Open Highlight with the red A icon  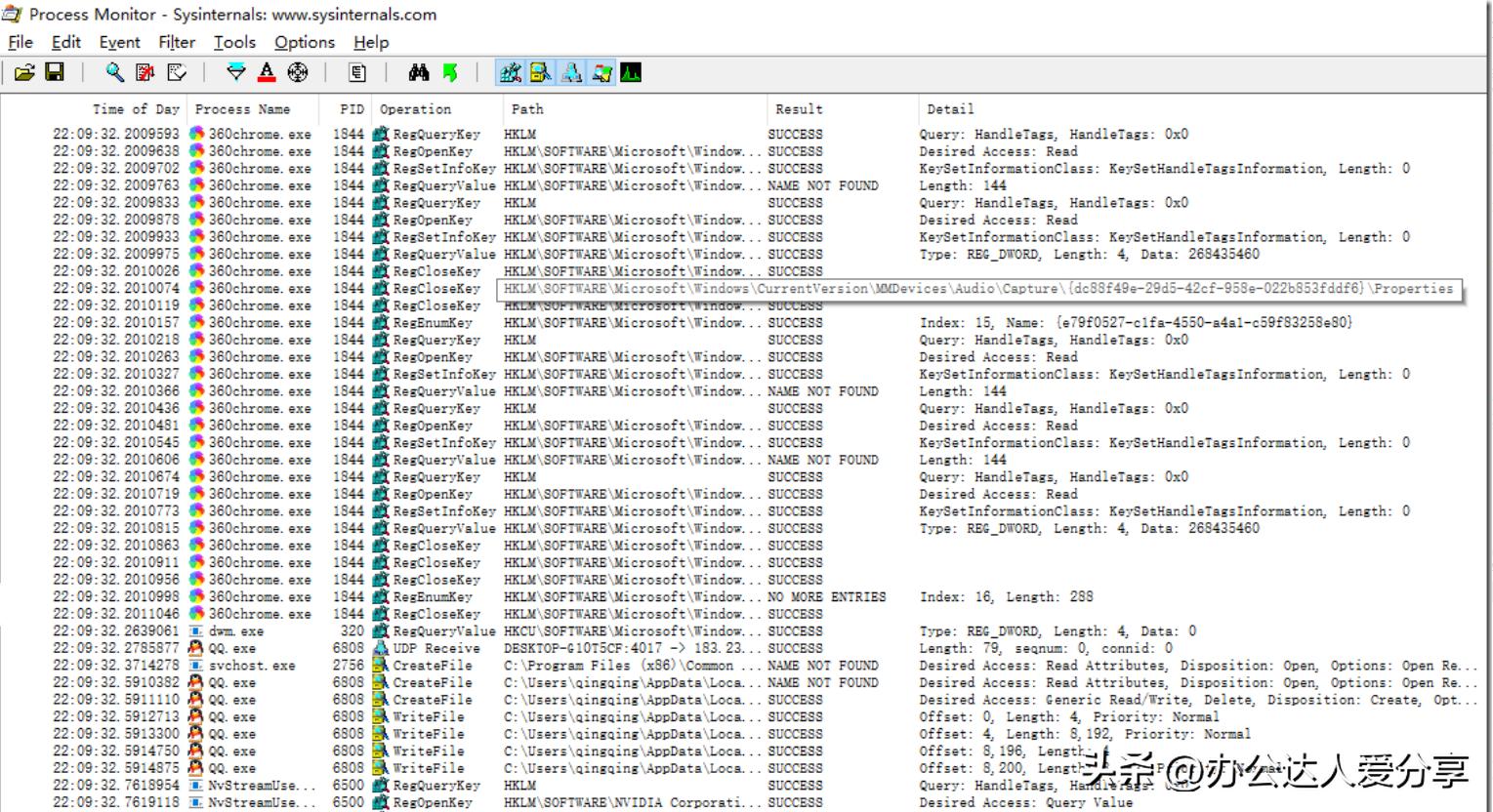267,73
